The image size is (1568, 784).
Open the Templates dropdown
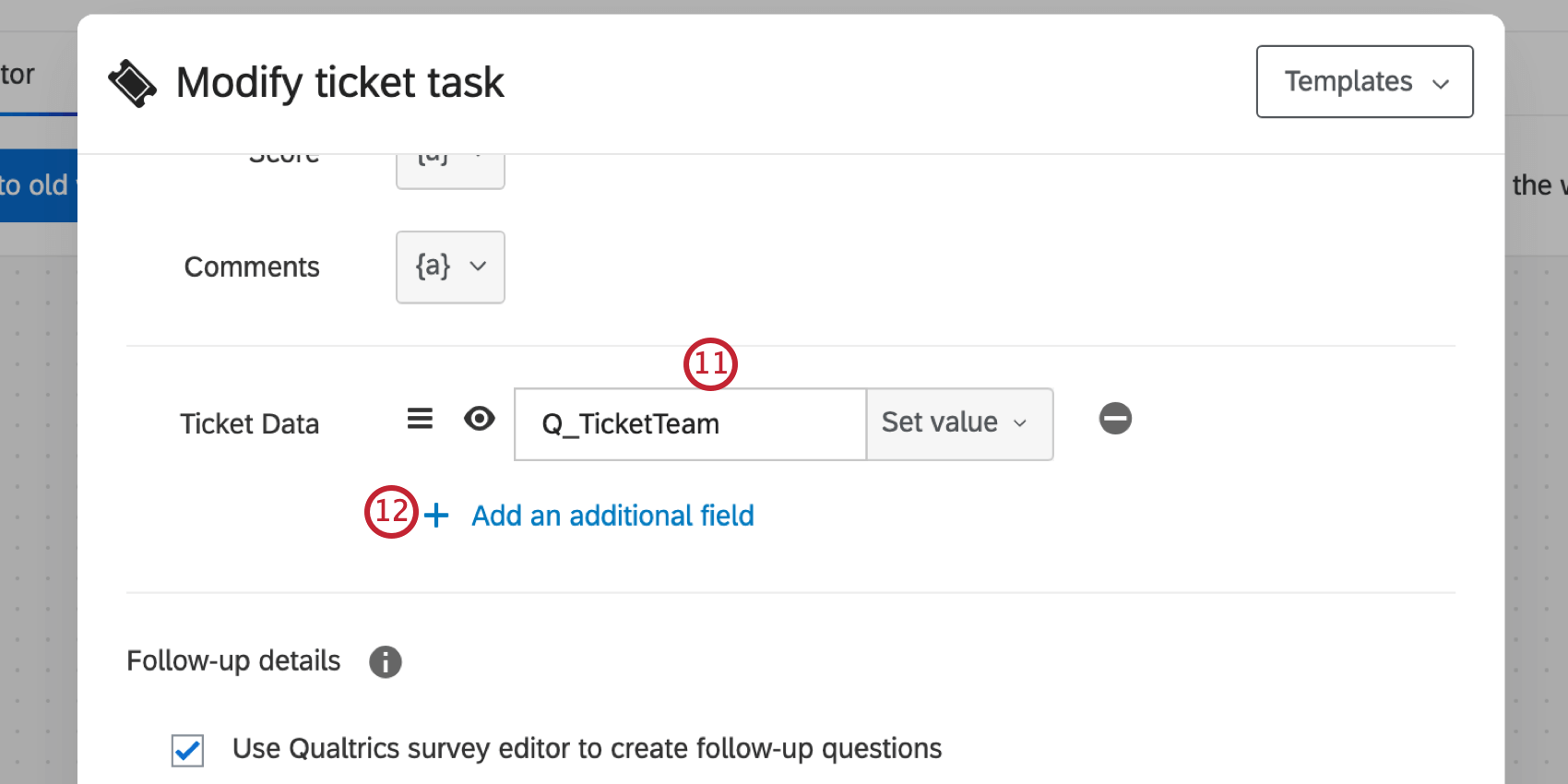pyautogui.click(x=1363, y=82)
